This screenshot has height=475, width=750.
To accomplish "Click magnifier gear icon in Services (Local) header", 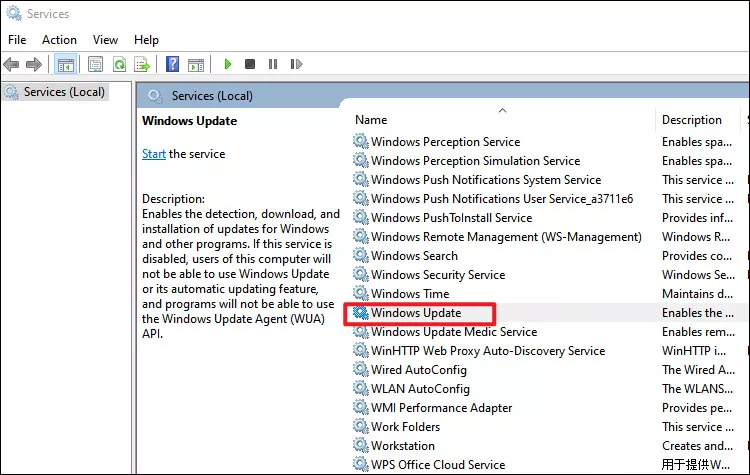I will coord(154,96).
